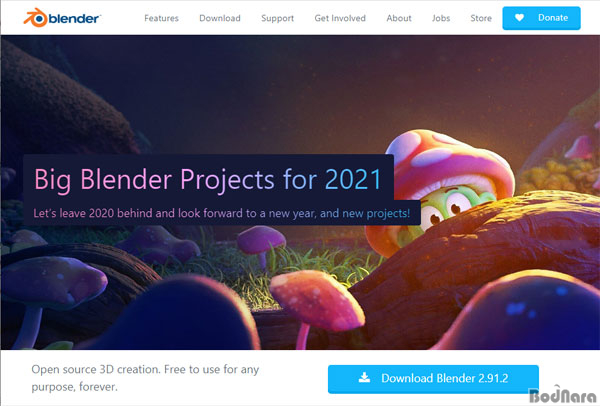Screen dimensions: 600x406
Task: Click the pink mushroom in foreground
Action: (x=317, y=304)
